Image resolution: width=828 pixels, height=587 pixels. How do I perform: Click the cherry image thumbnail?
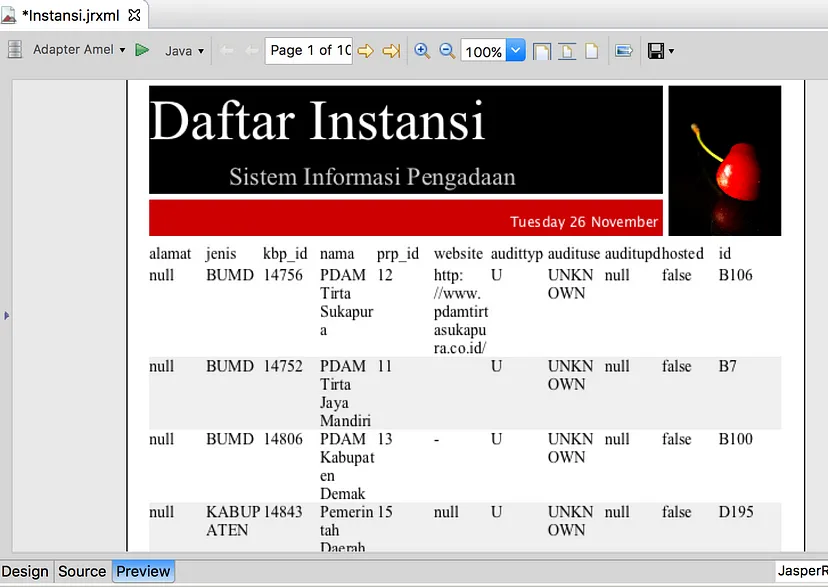724,160
